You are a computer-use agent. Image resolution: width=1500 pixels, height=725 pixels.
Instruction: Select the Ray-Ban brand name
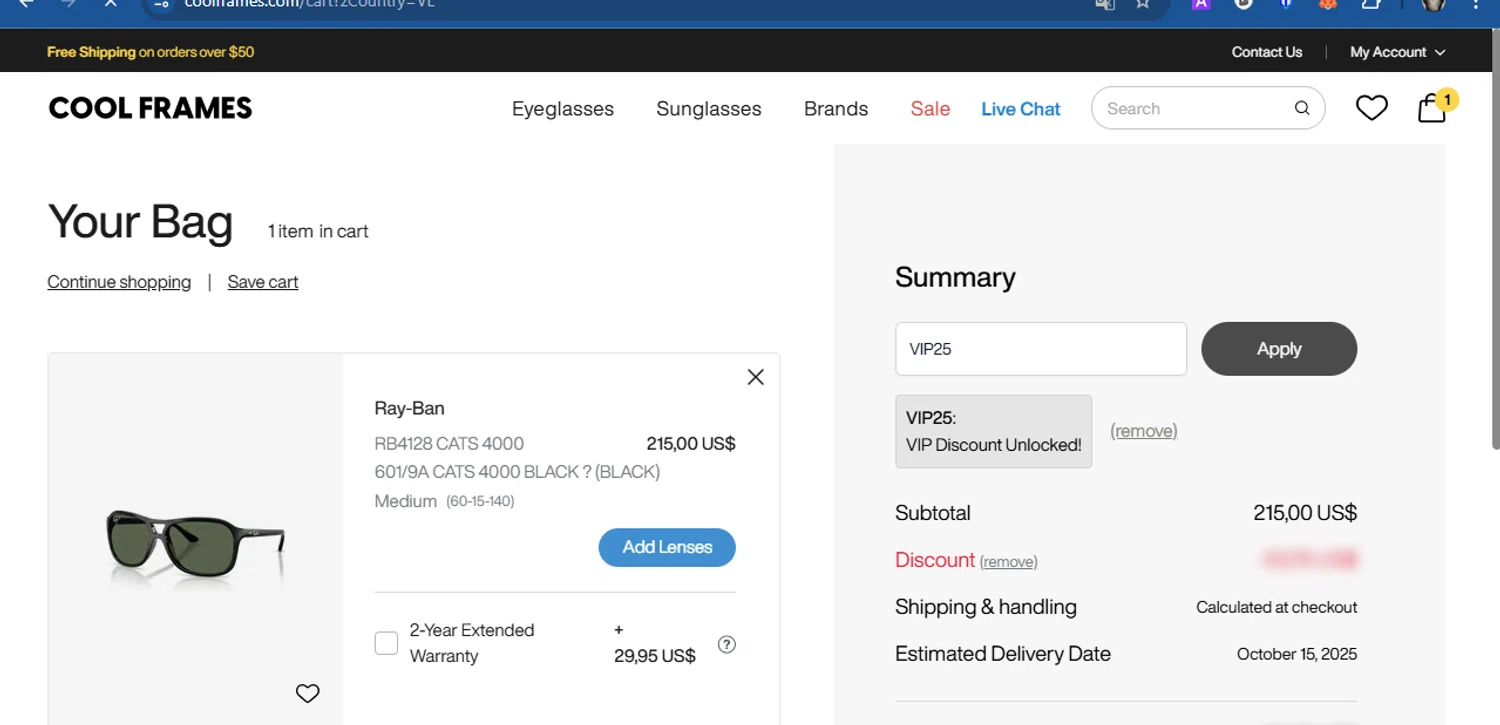[x=409, y=408]
